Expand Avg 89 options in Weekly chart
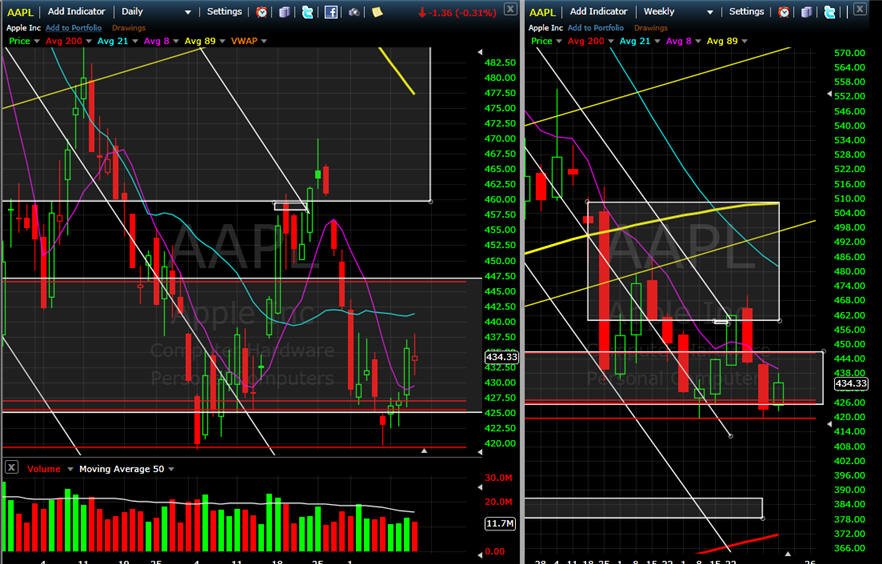The image size is (882, 564). (744, 41)
